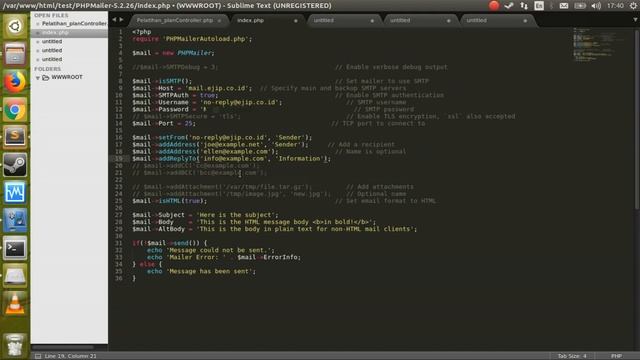640x360 pixels.
Task: Open Pelatihan_planController in Open Files sidebar
Action: (74, 23)
